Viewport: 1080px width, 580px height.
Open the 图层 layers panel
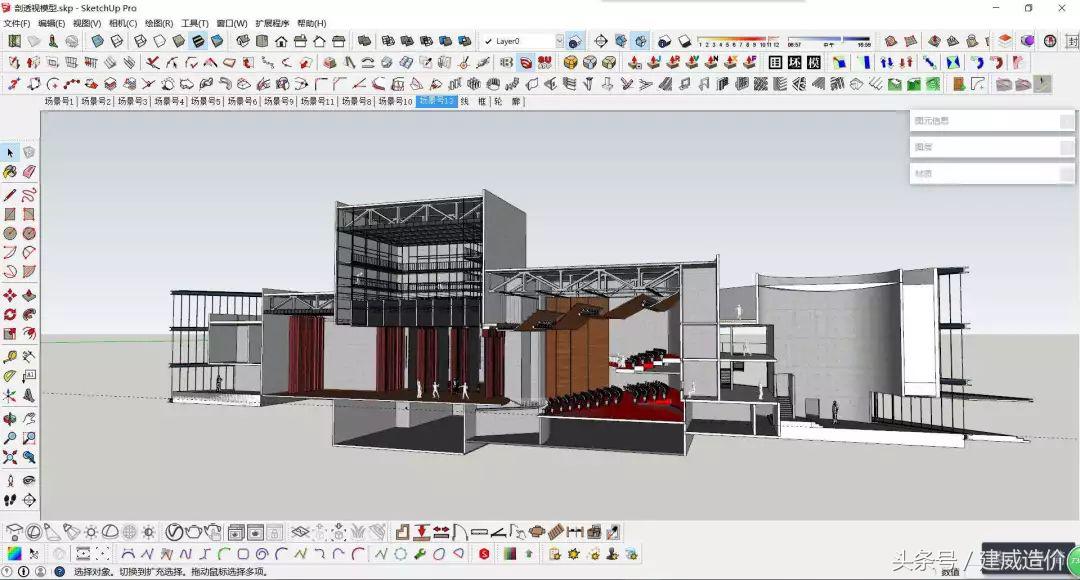point(990,147)
